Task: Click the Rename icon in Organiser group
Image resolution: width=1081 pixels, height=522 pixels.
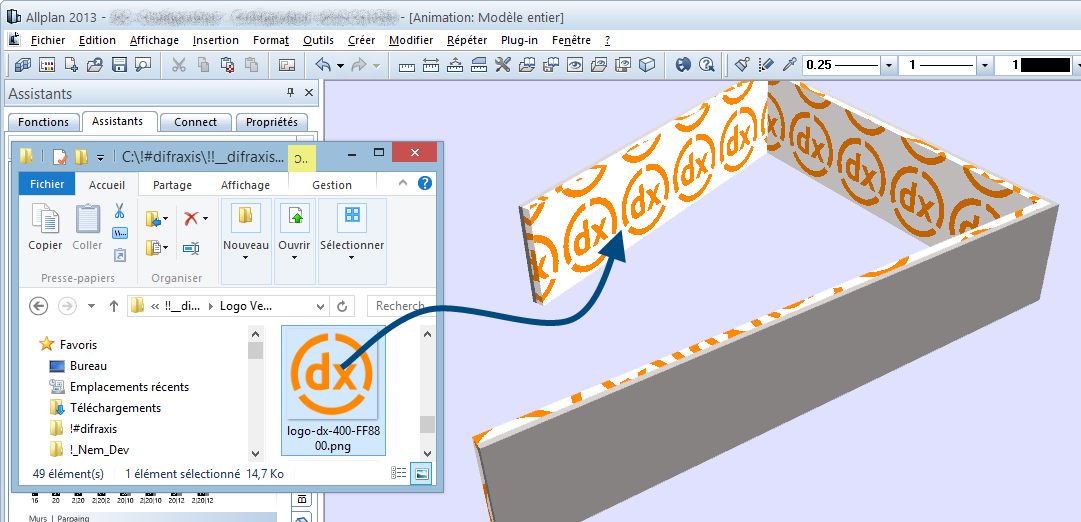Action: tap(191, 248)
